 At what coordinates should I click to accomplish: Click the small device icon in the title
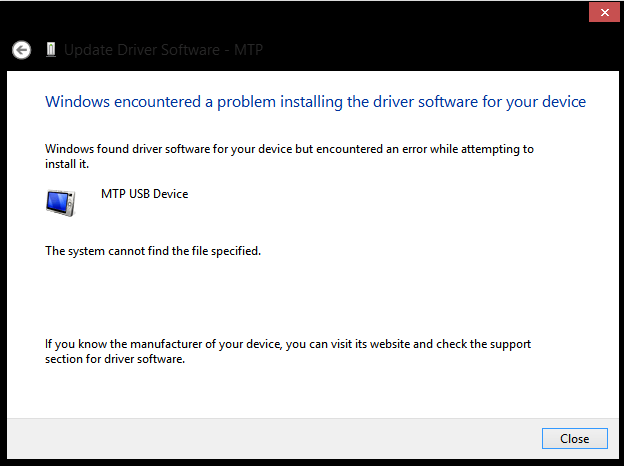point(48,49)
